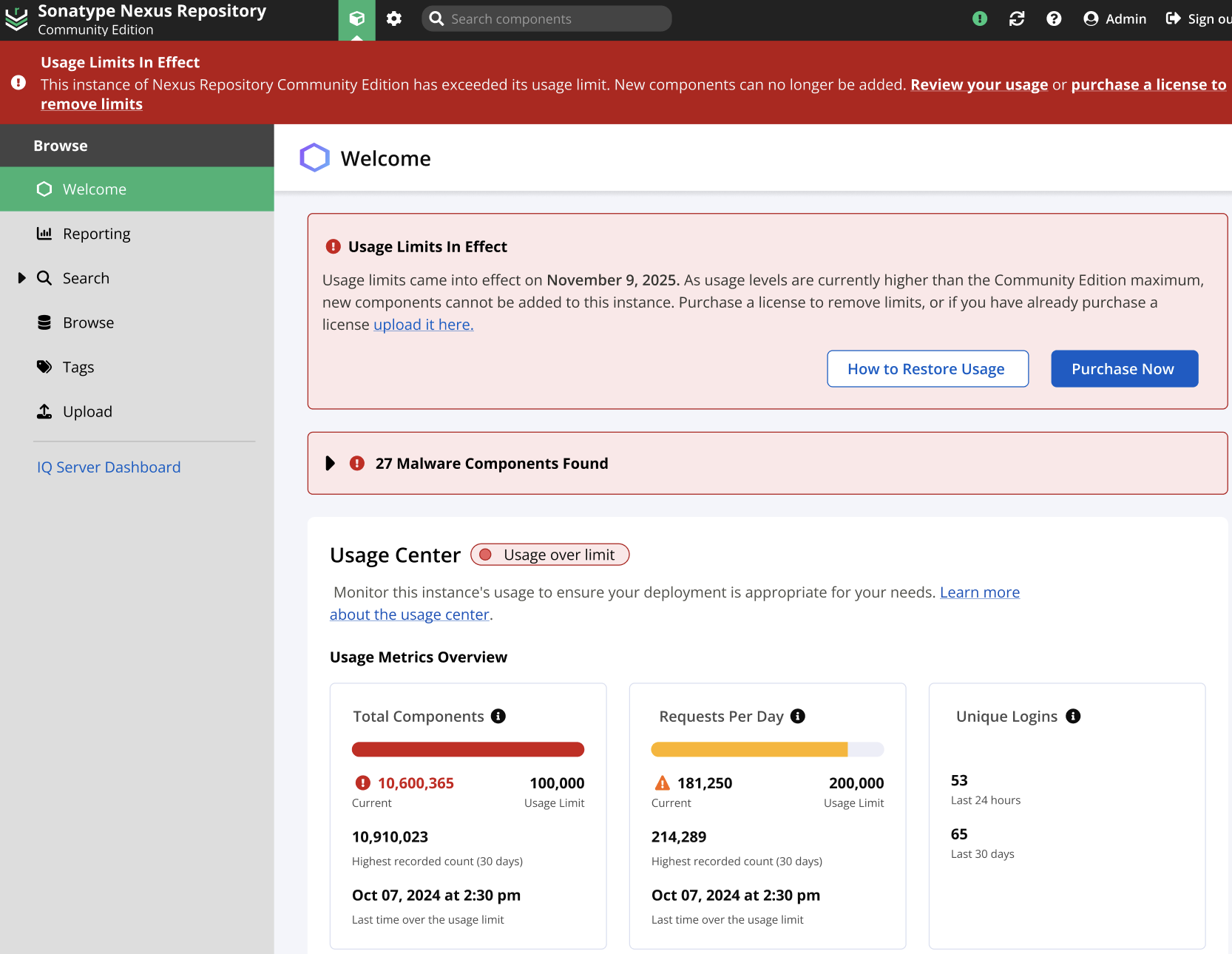This screenshot has height=954, width=1232.
Task: Click the Browse database icon in sidebar
Action: (44, 322)
